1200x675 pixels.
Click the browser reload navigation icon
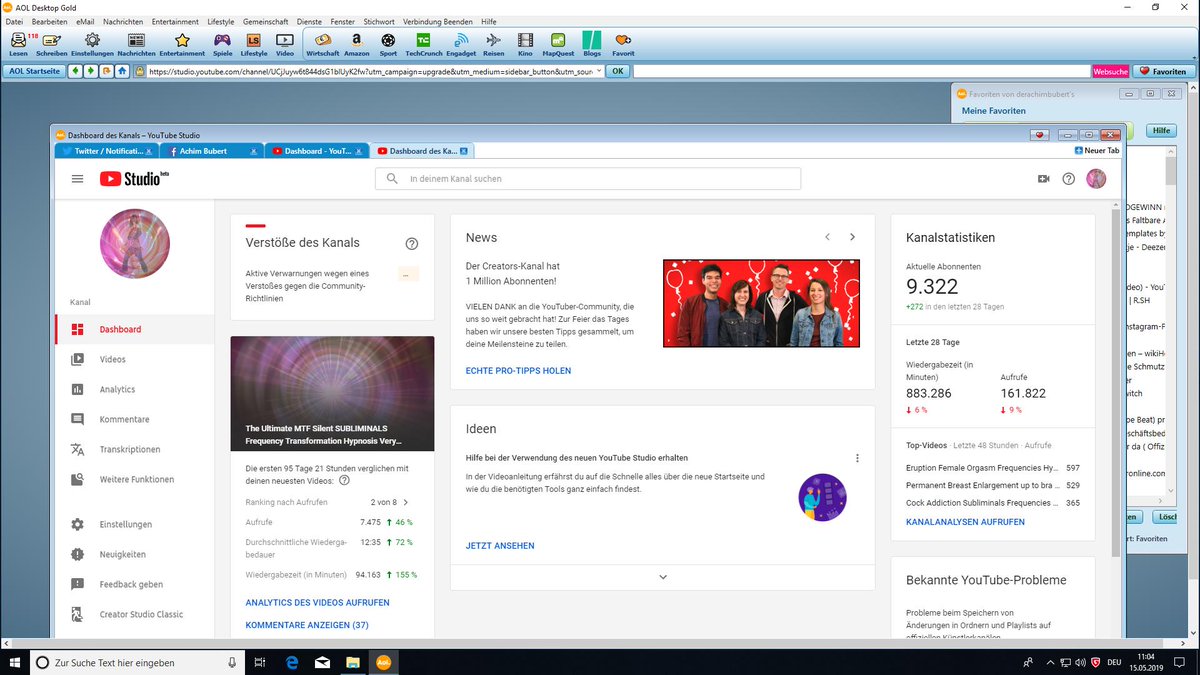pyautogui.click(x=106, y=71)
